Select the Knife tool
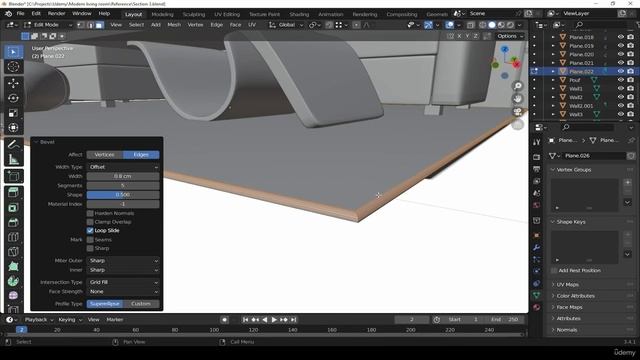The height and width of the screenshot is (360, 640). (x=13, y=251)
